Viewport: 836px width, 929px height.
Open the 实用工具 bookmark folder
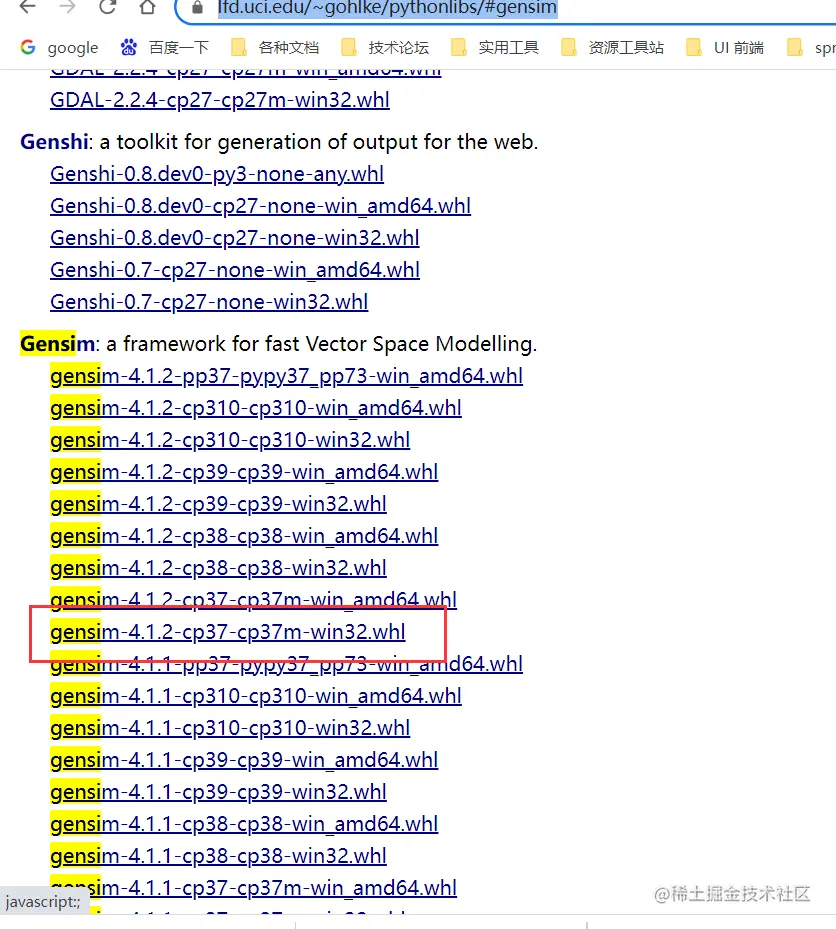[495, 47]
